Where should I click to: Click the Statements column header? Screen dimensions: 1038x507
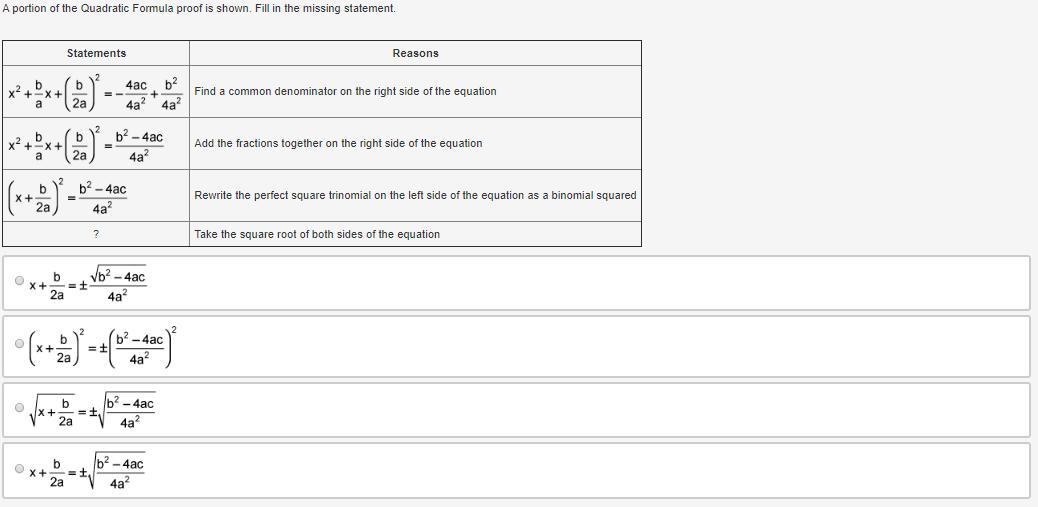click(x=96, y=53)
